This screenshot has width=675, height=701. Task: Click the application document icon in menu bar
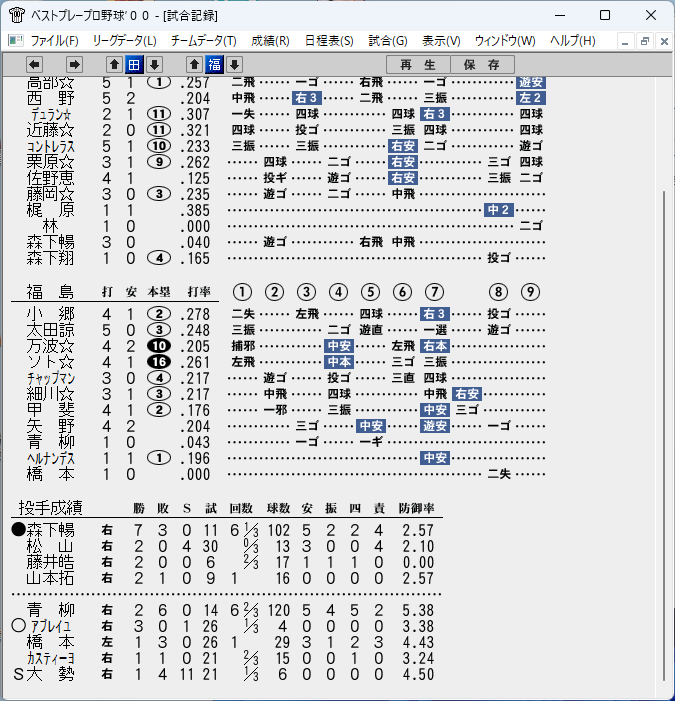tap(16, 41)
